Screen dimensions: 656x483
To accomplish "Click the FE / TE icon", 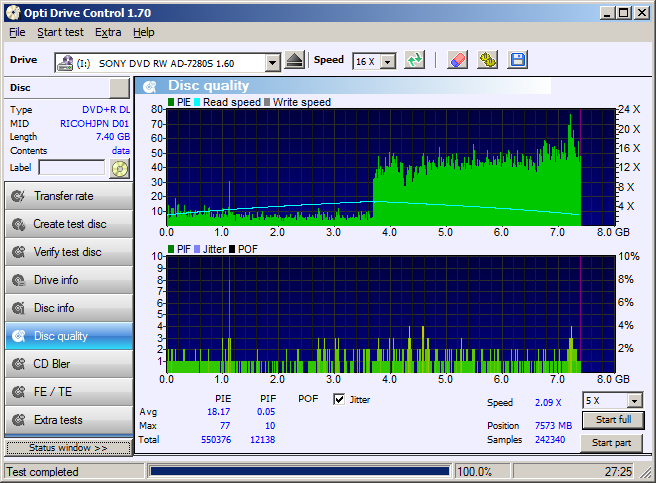I will [x=18, y=392].
